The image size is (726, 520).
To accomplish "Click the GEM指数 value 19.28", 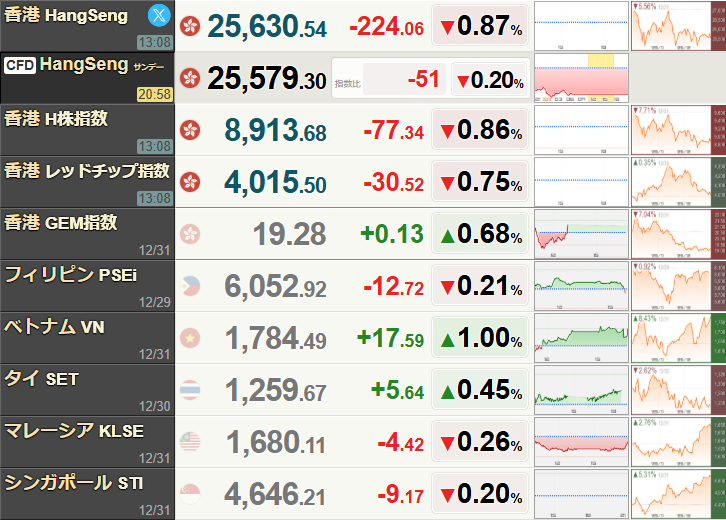I will pyautogui.click(x=290, y=234).
